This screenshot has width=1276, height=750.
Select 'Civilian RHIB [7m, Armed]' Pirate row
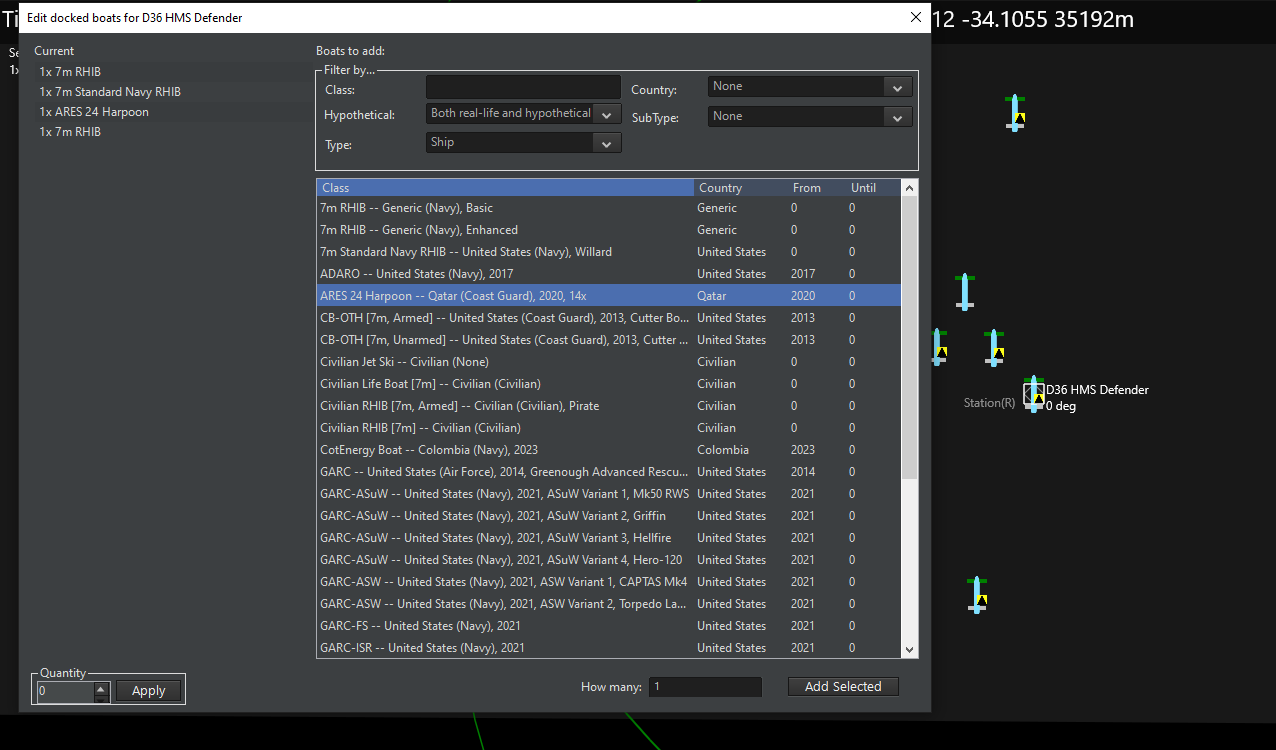pos(608,406)
